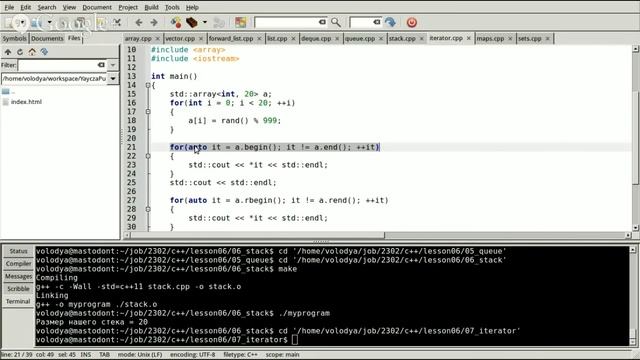
Task: Find the entered text with the magnifier
Action: click(336, 22)
